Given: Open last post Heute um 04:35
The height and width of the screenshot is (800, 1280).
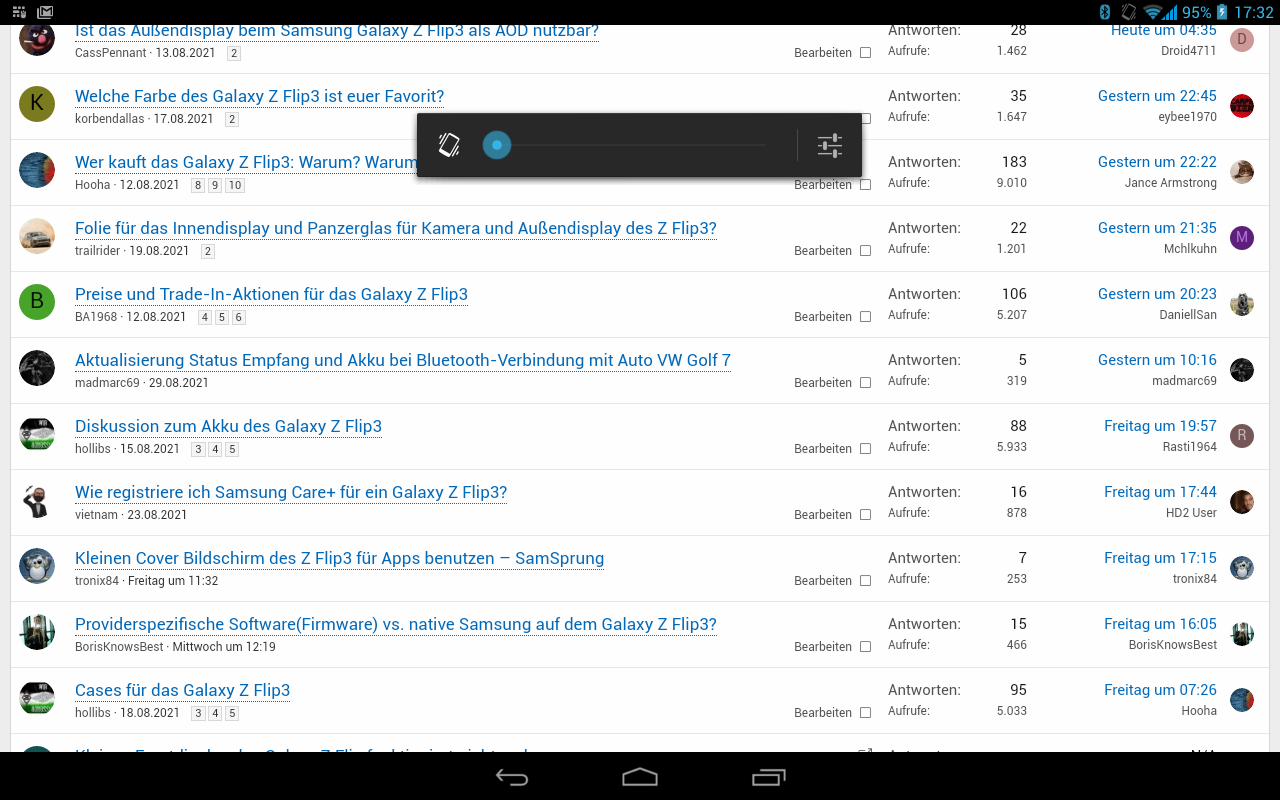Looking at the screenshot, I should pyautogui.click(x=1164, y=31).
